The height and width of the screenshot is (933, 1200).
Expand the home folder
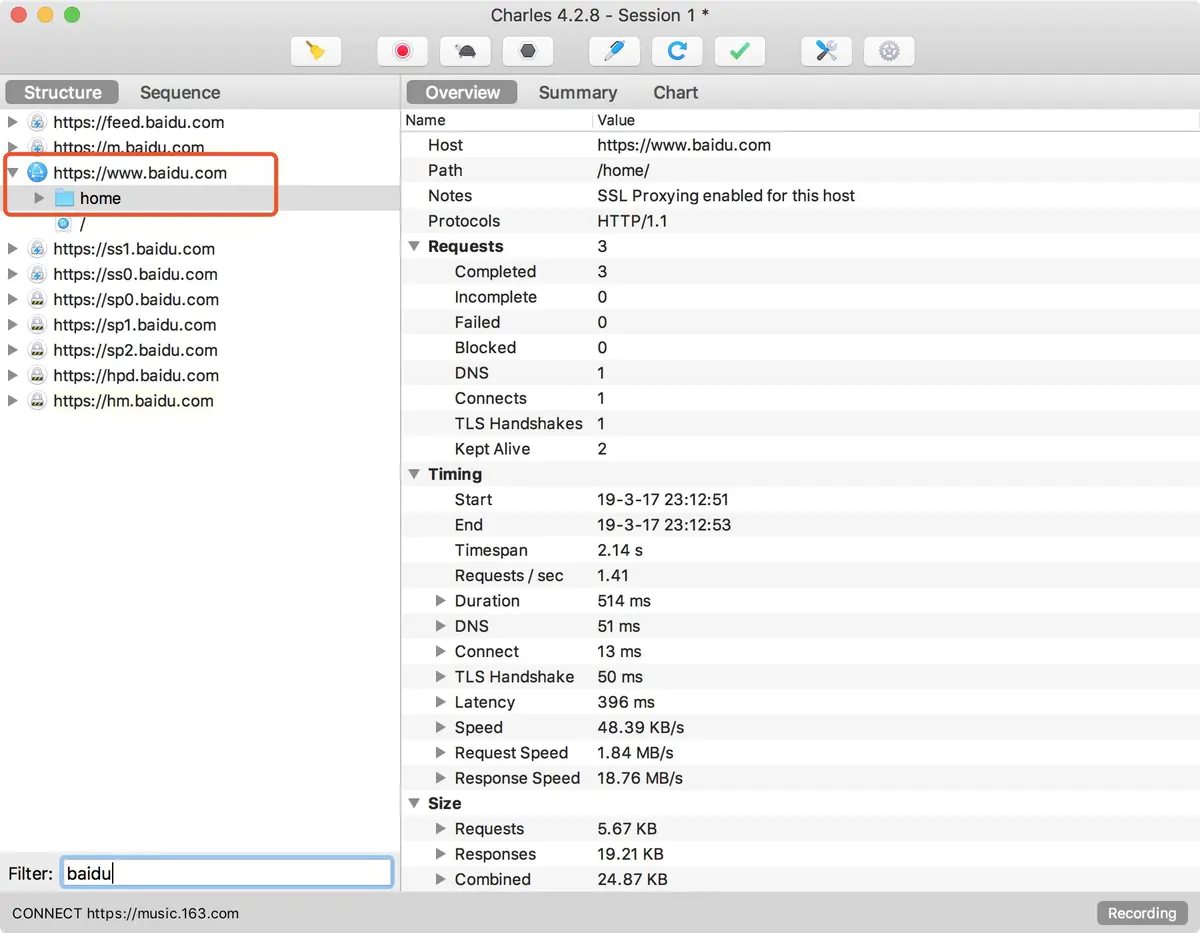tap(39, 198)
